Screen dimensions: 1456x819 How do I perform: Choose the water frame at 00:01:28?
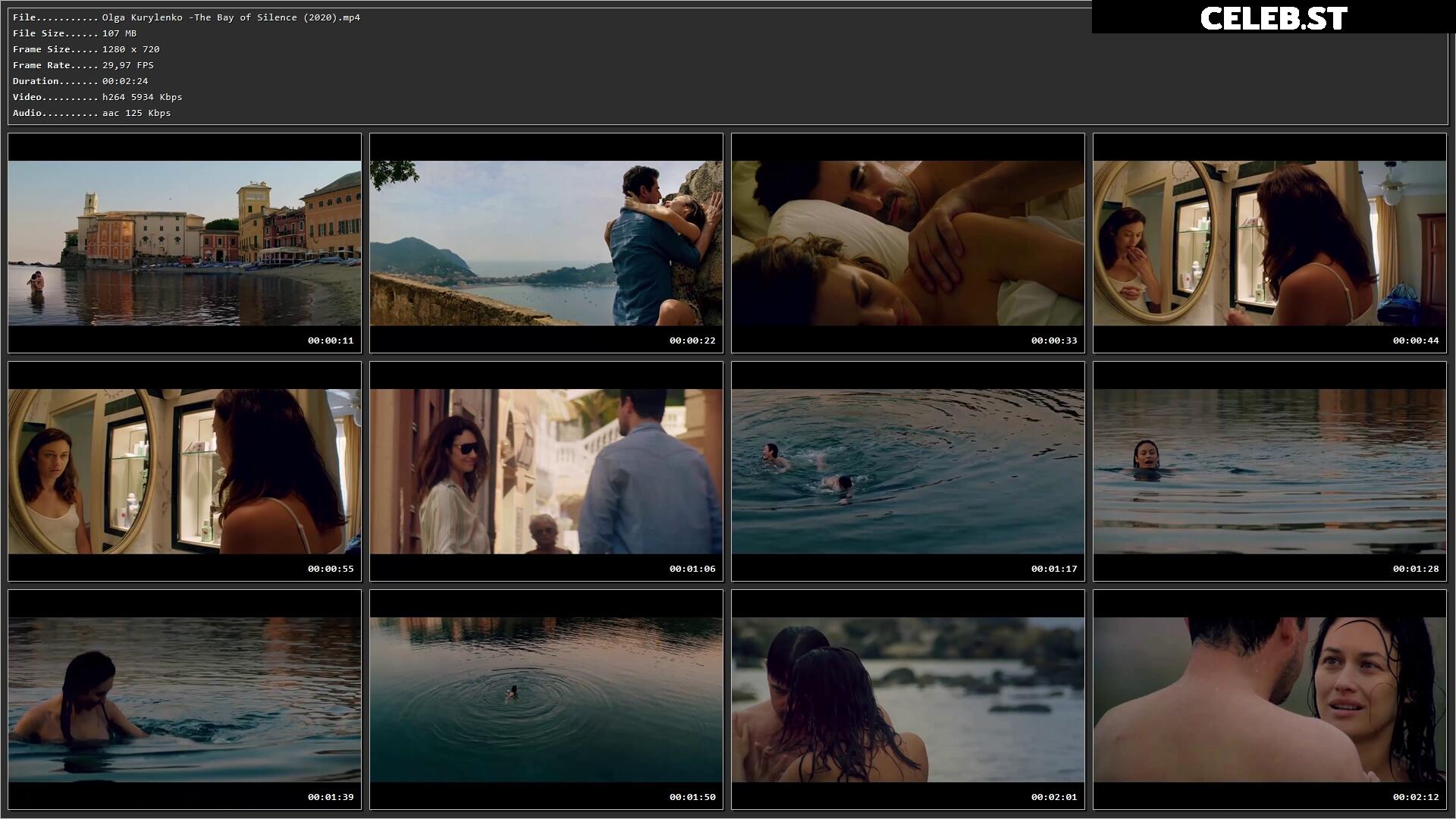pos(1269,471)
